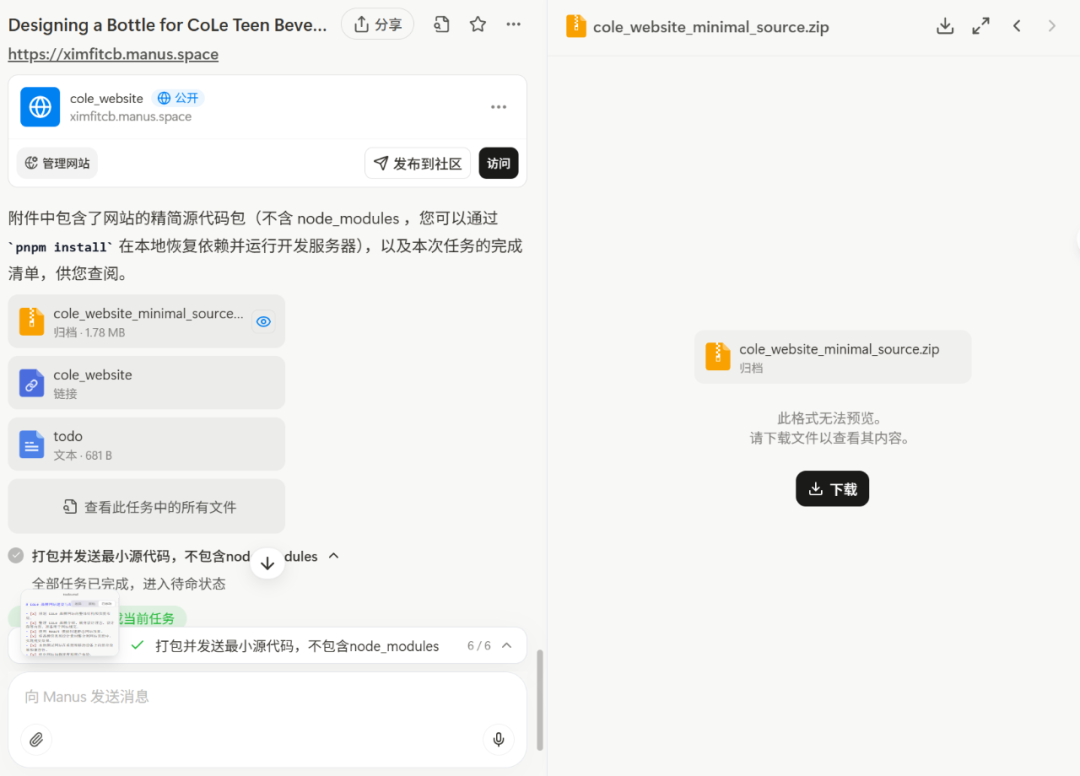Open the cole_website card options menu
The image size is (1080, 776).
(498, 107)
